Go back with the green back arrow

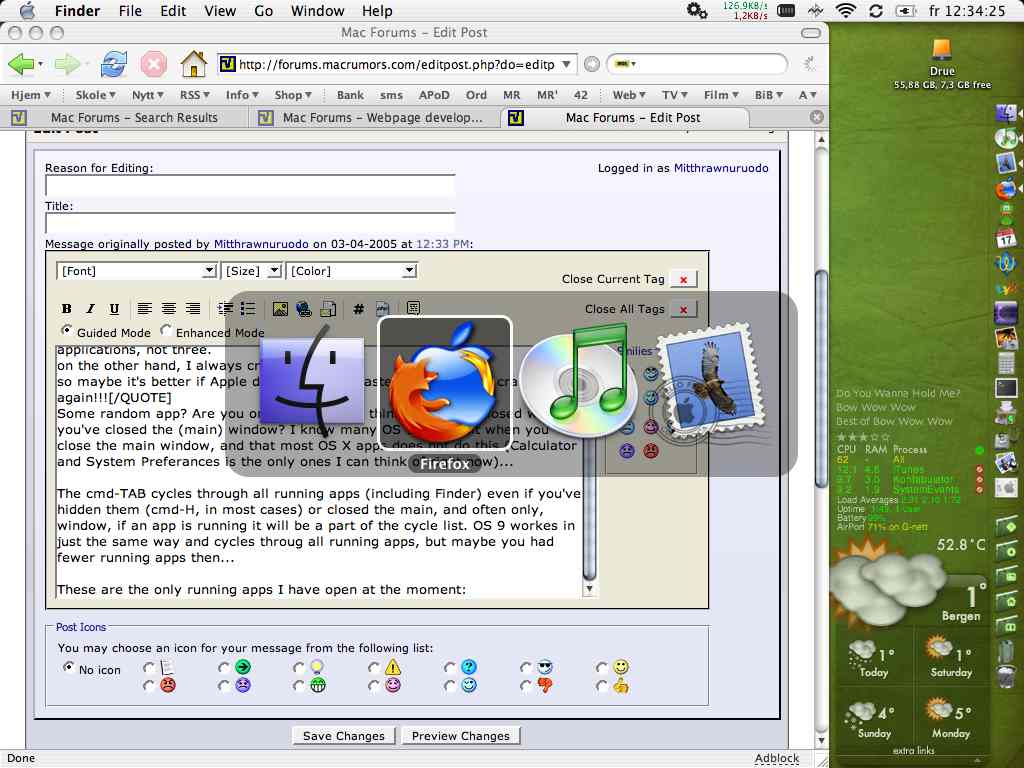(20, 64)
